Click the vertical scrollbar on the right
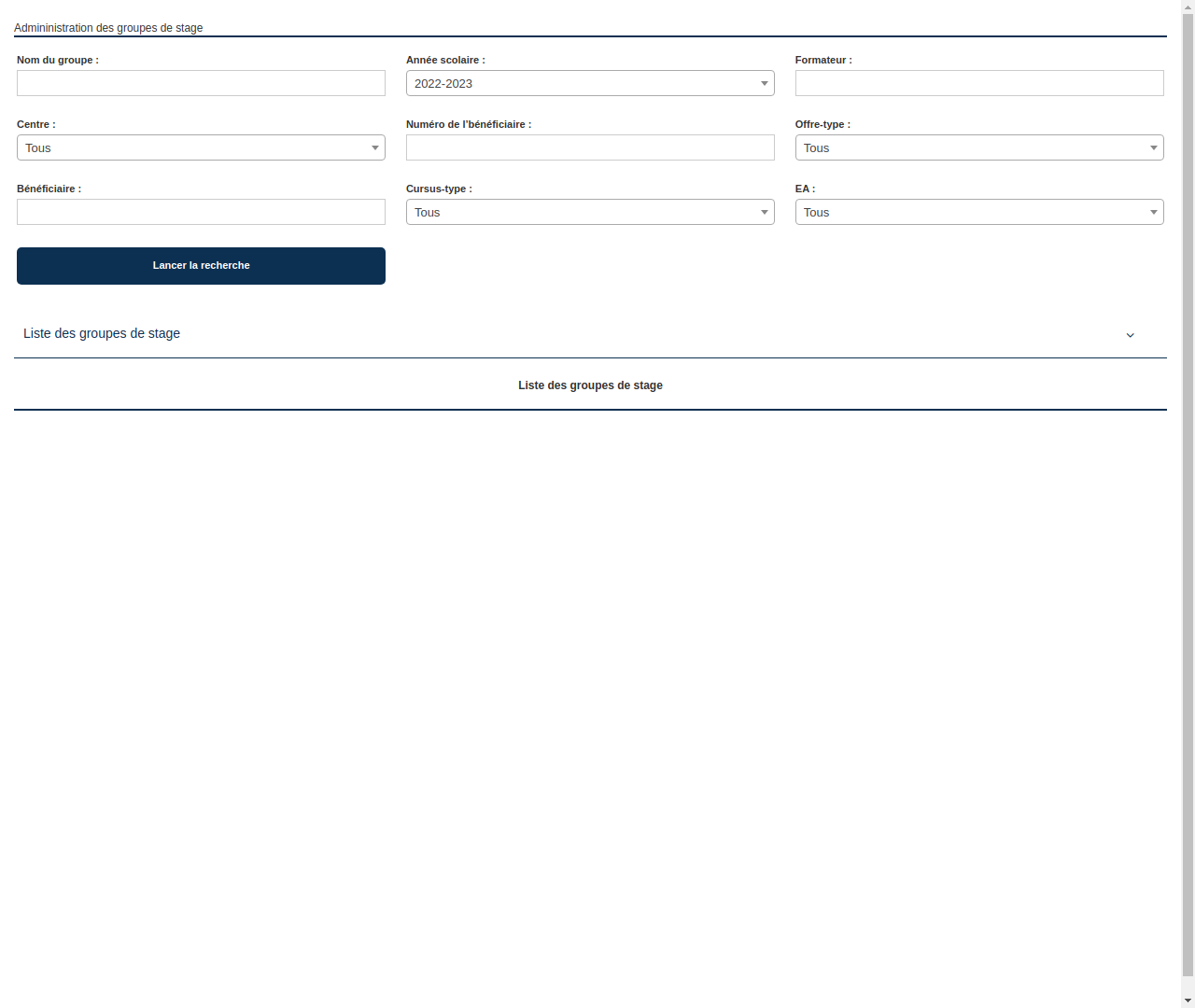The width and height of the screenshot is (1195, 1008). point(1187,504)
